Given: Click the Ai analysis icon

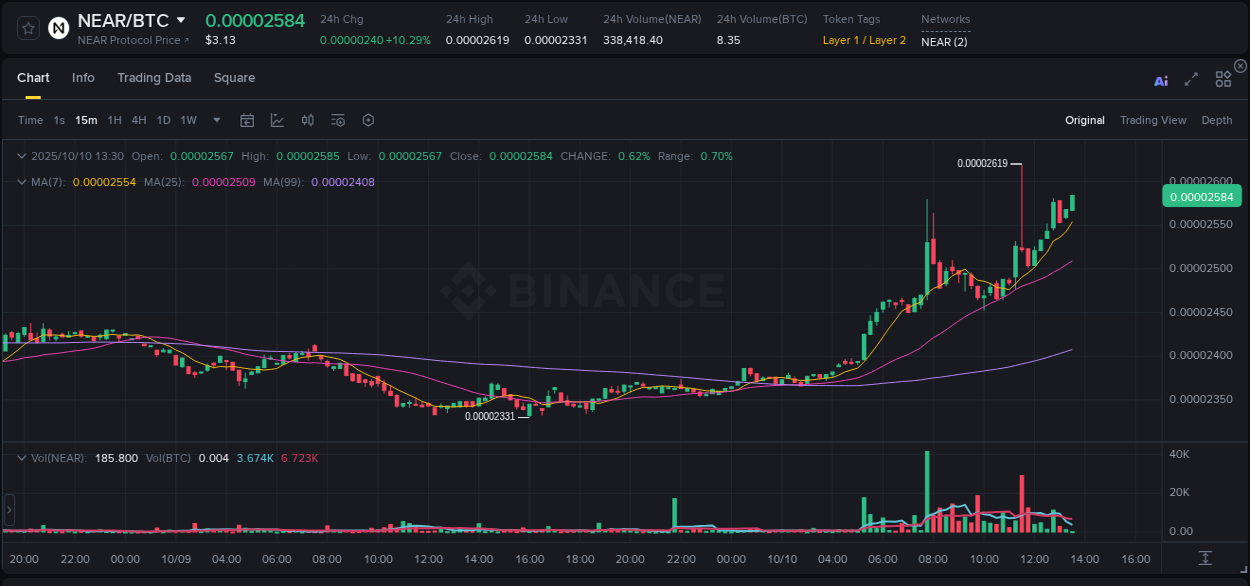Looking at the screenshot, I should [1160, 80].
